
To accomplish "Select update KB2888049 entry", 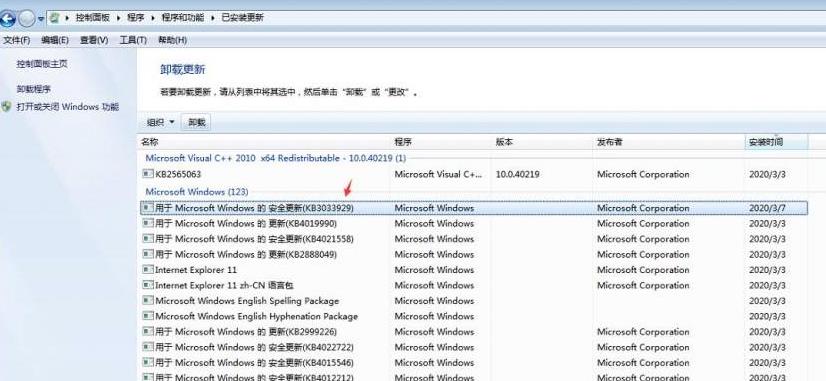I will [x=246, y=255].
